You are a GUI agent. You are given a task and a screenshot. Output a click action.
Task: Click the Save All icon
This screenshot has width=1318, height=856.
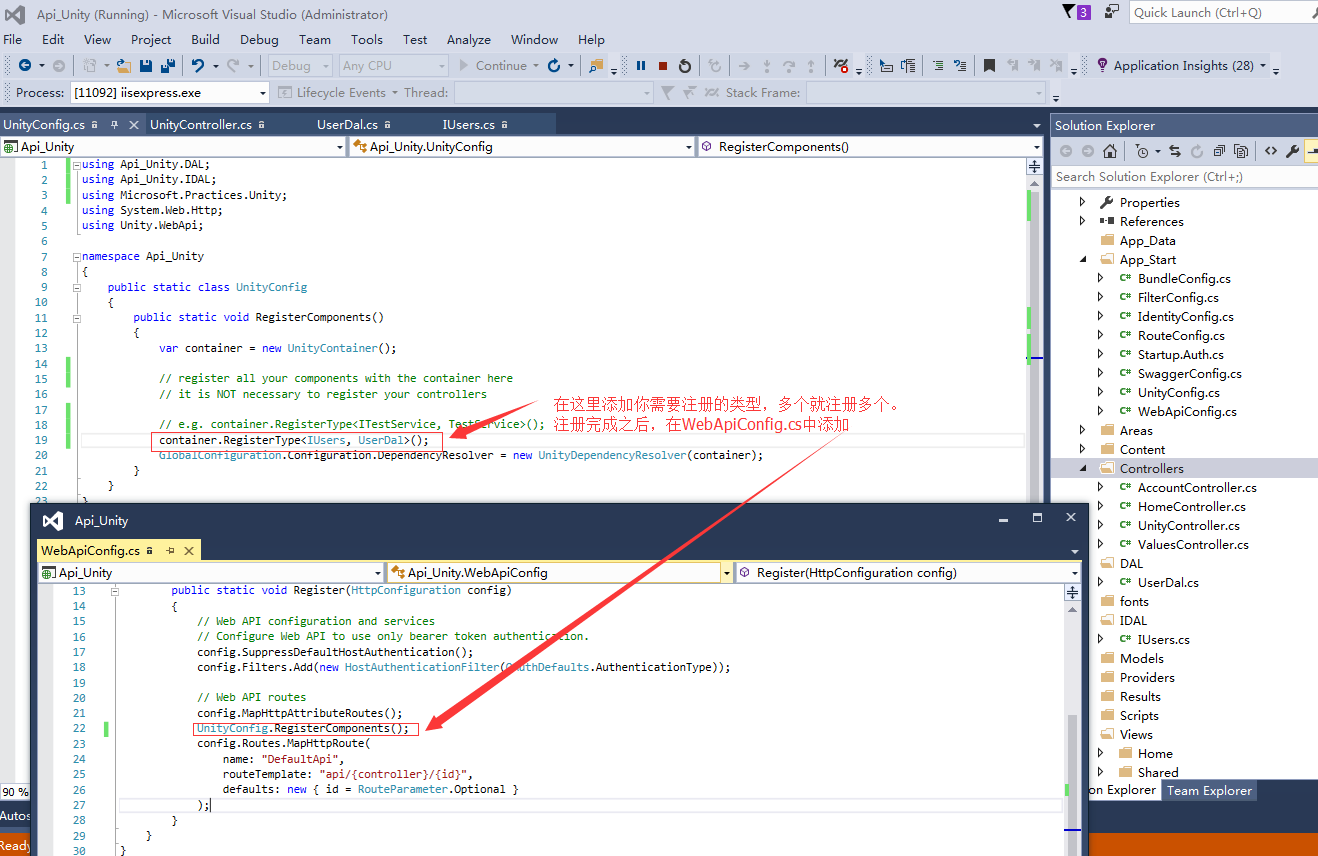point(168,66)
